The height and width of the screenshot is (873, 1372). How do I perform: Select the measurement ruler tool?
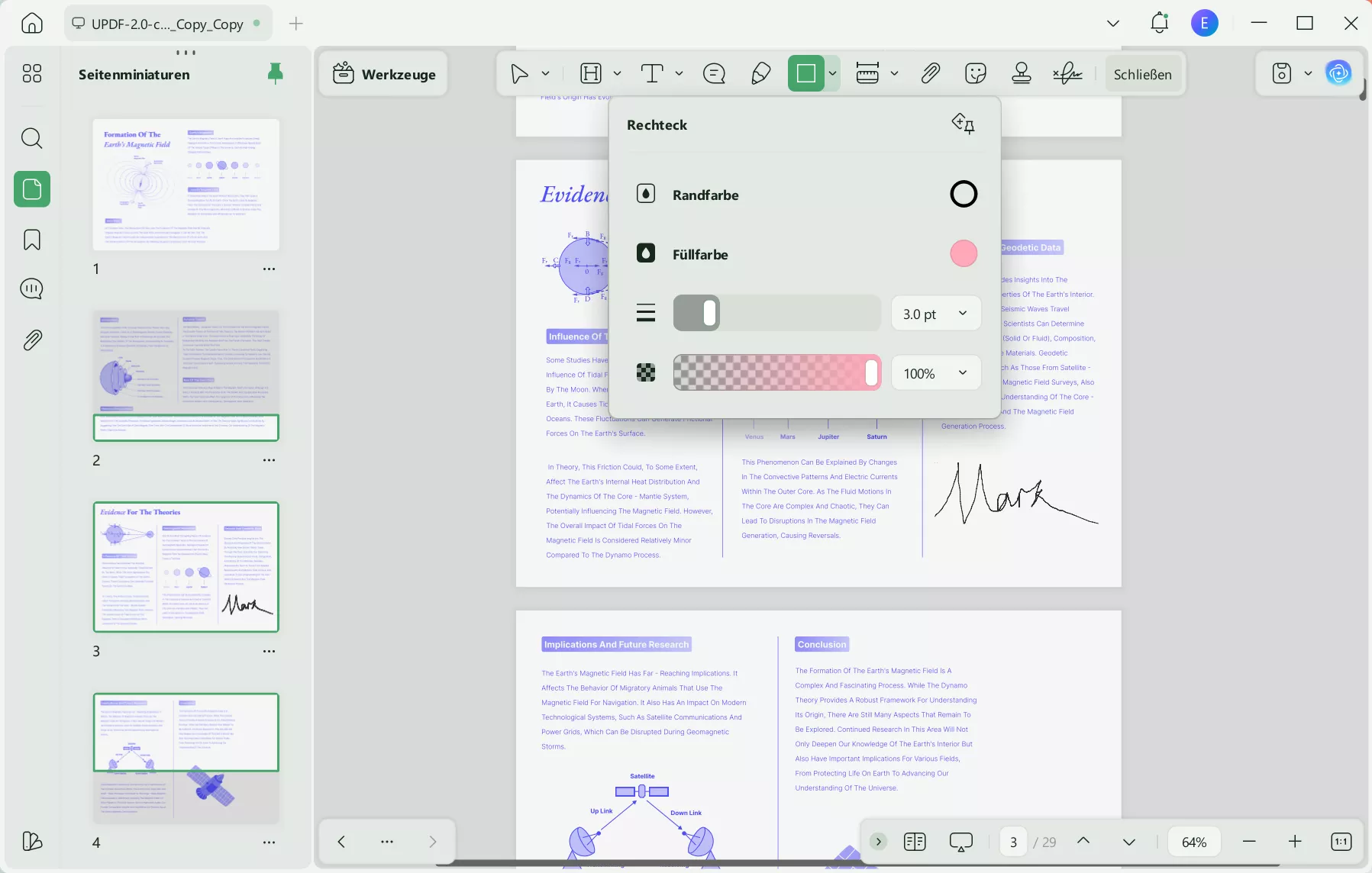[867, 74]
